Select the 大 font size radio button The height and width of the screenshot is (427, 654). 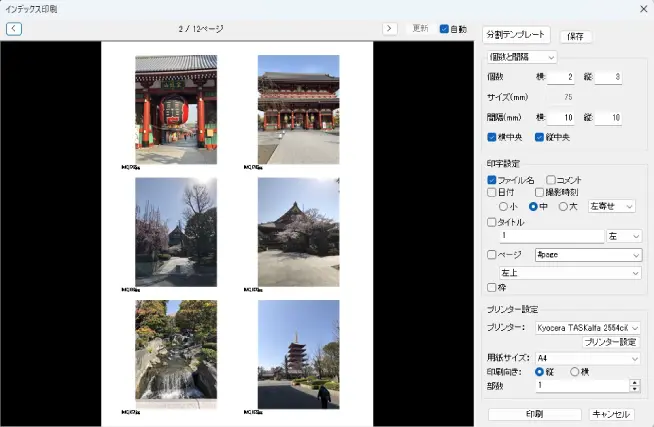[563, 206]
